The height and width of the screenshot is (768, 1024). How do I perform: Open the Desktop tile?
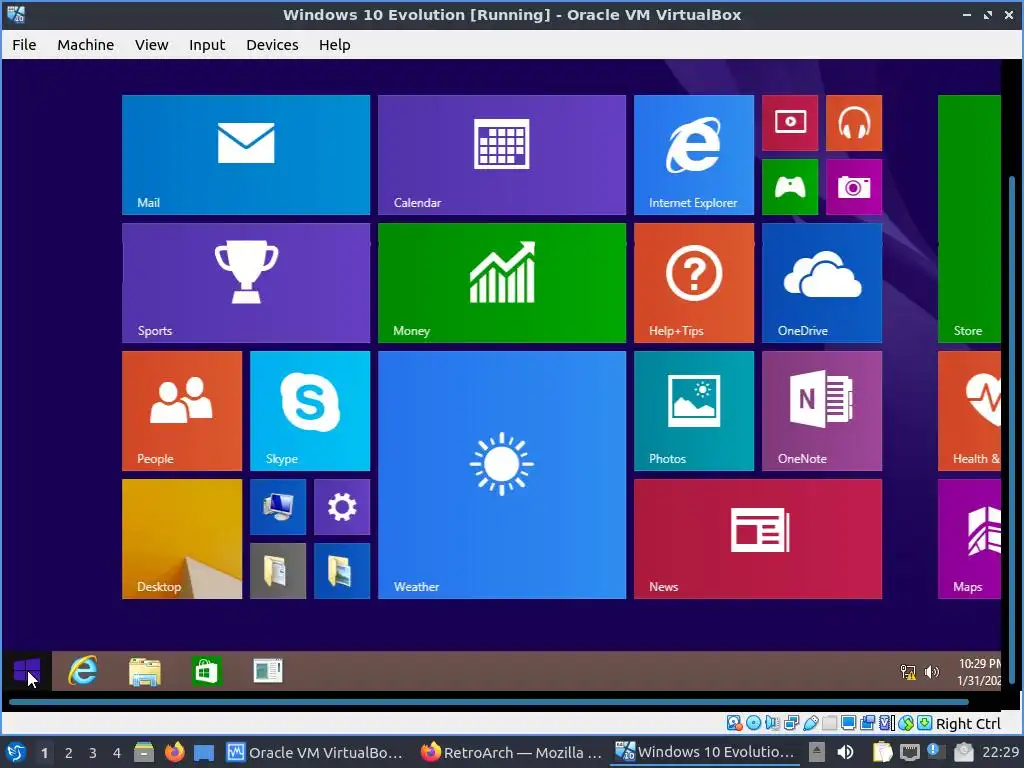(182, 539)
